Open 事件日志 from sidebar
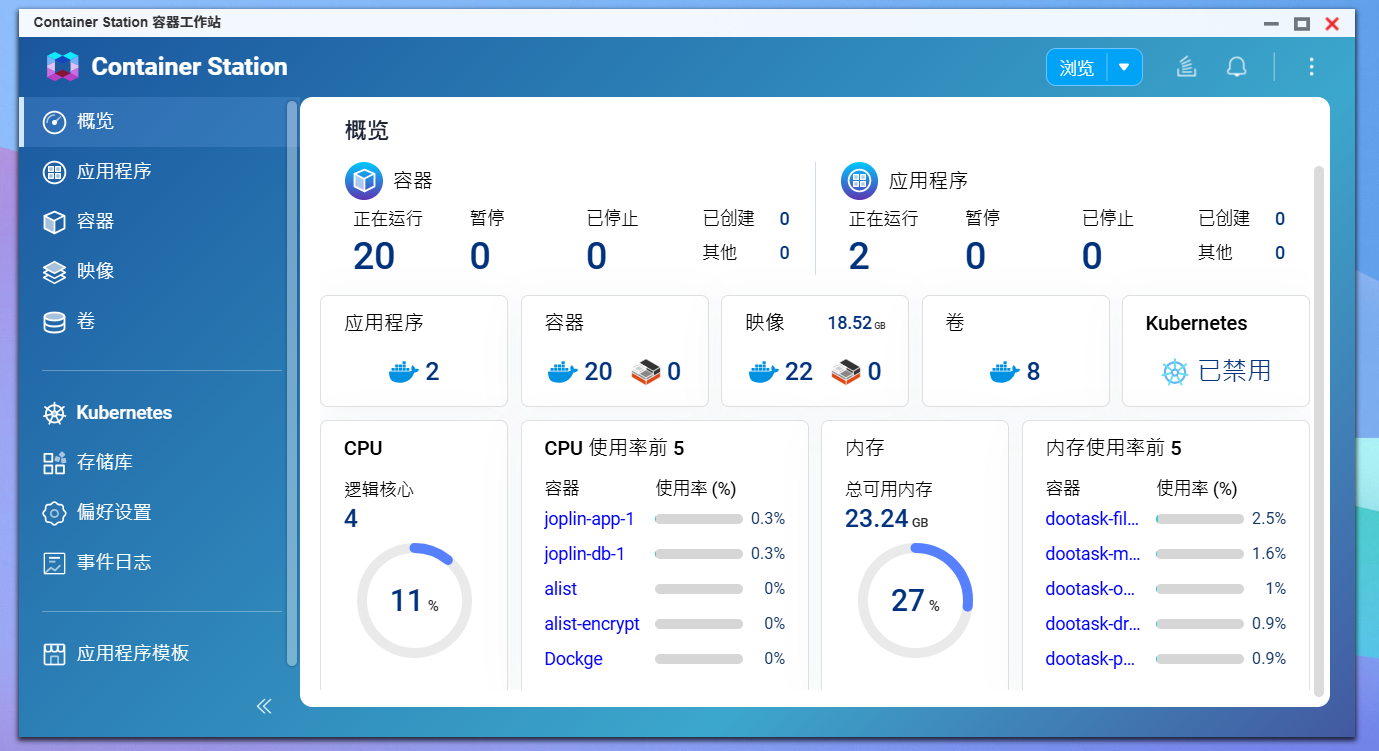Image resolution: width=1379 pixels, height=751 pixels. 152,563
